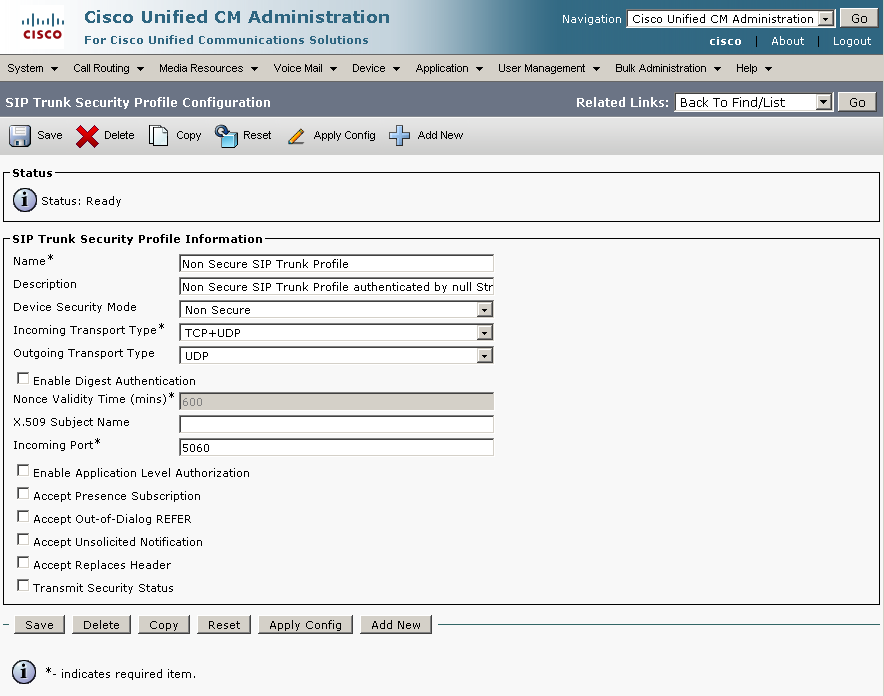Click the Apply Config pencil icon
This screenshot has width=884, height=696.
[296, 136]
